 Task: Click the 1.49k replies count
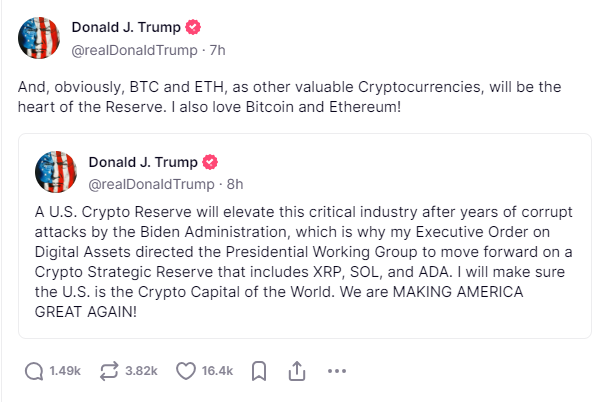pyautogui.click(x=65, y=371)
